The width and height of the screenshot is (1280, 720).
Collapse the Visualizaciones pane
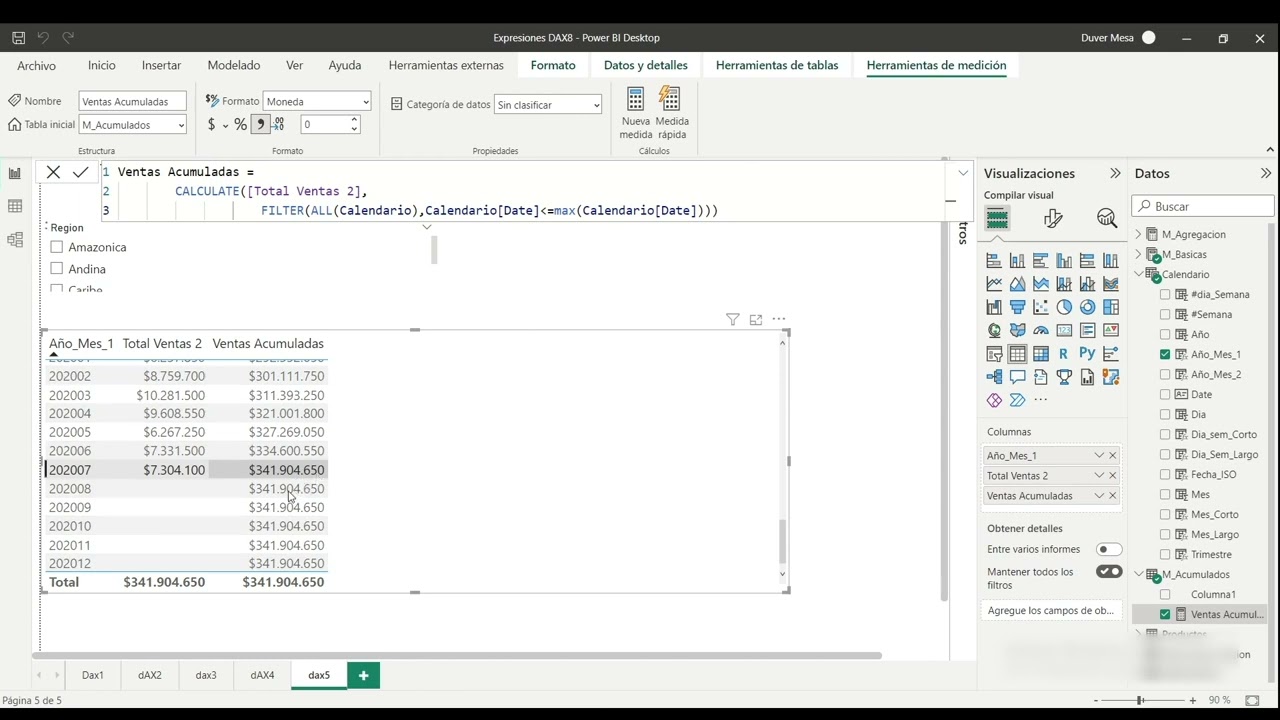tap(1115, 173)
